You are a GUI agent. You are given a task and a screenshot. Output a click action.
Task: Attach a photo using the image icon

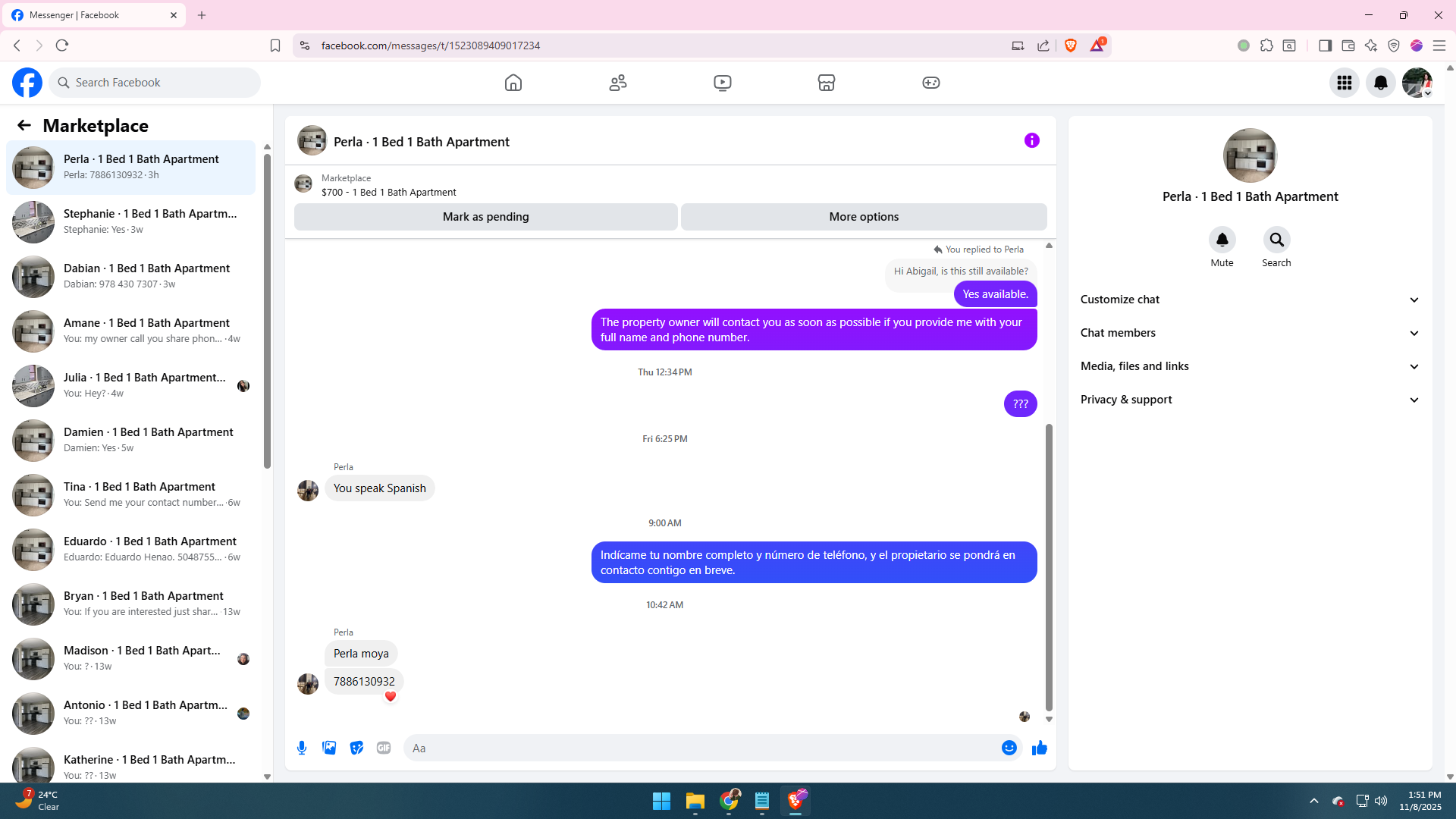[x=329, y=748]
